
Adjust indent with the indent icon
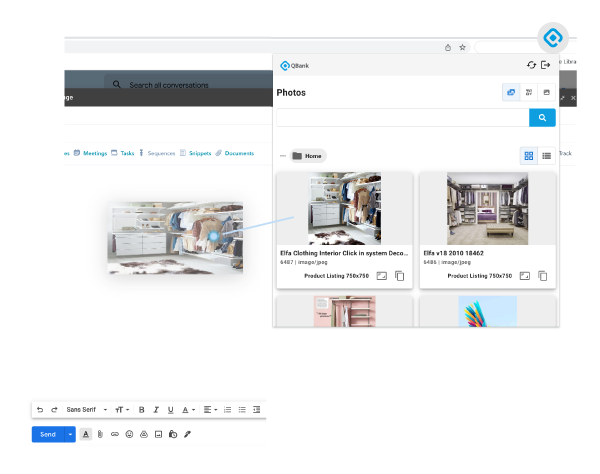point(256,410)
